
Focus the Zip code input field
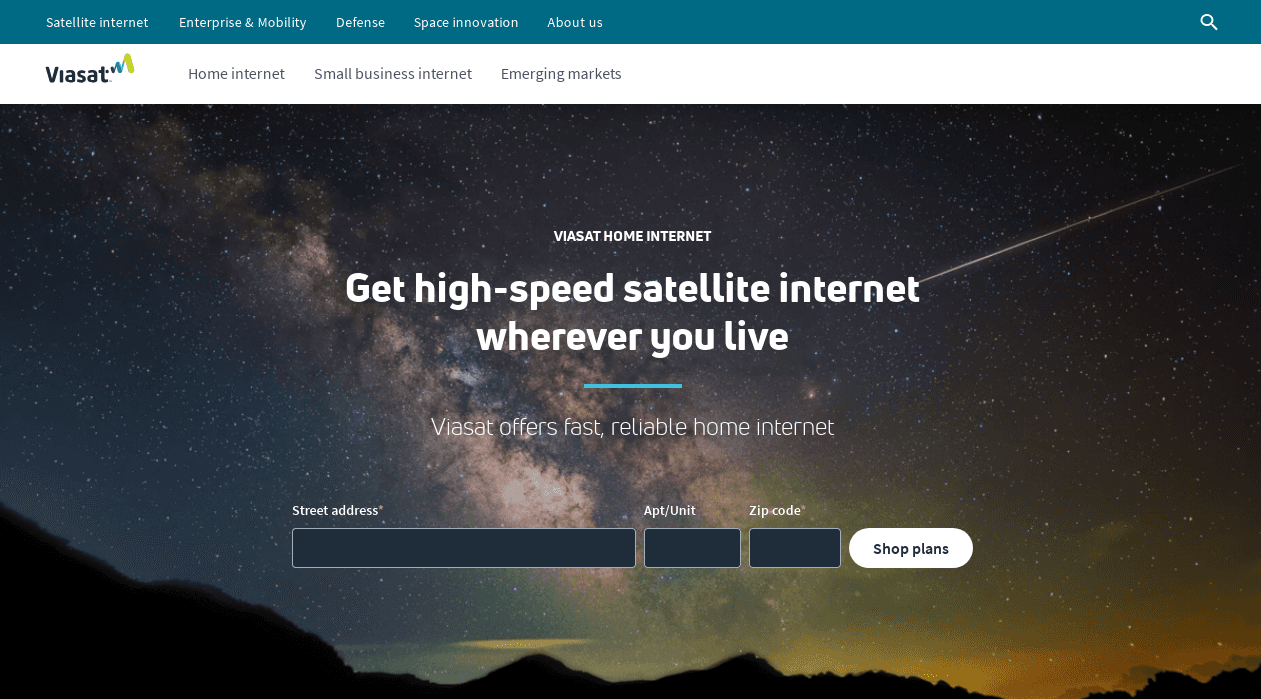coord(795,548)
